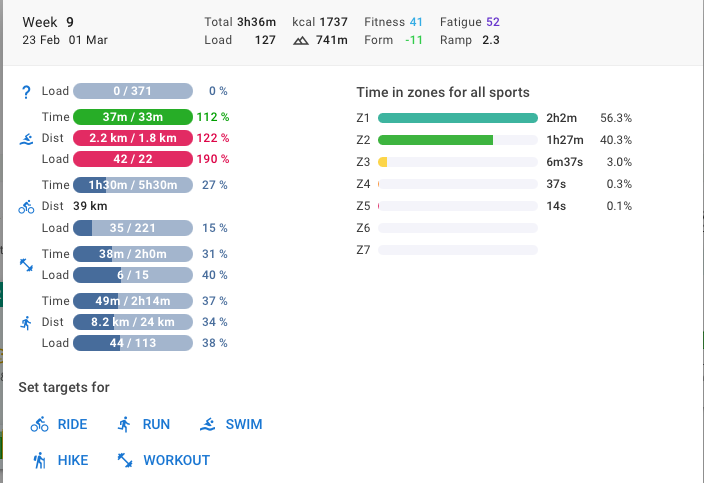Click the bike icon in Set targets

[40, 424]
